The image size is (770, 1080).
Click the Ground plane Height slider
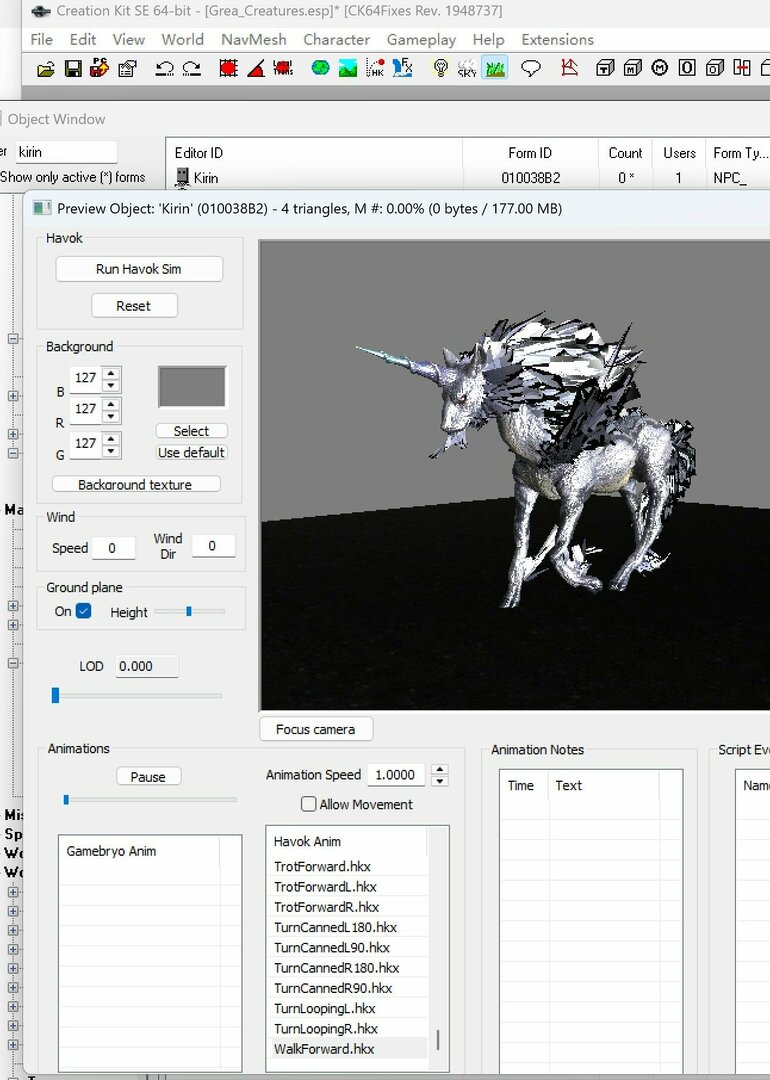pyautogui.click(x=189, y=611)
